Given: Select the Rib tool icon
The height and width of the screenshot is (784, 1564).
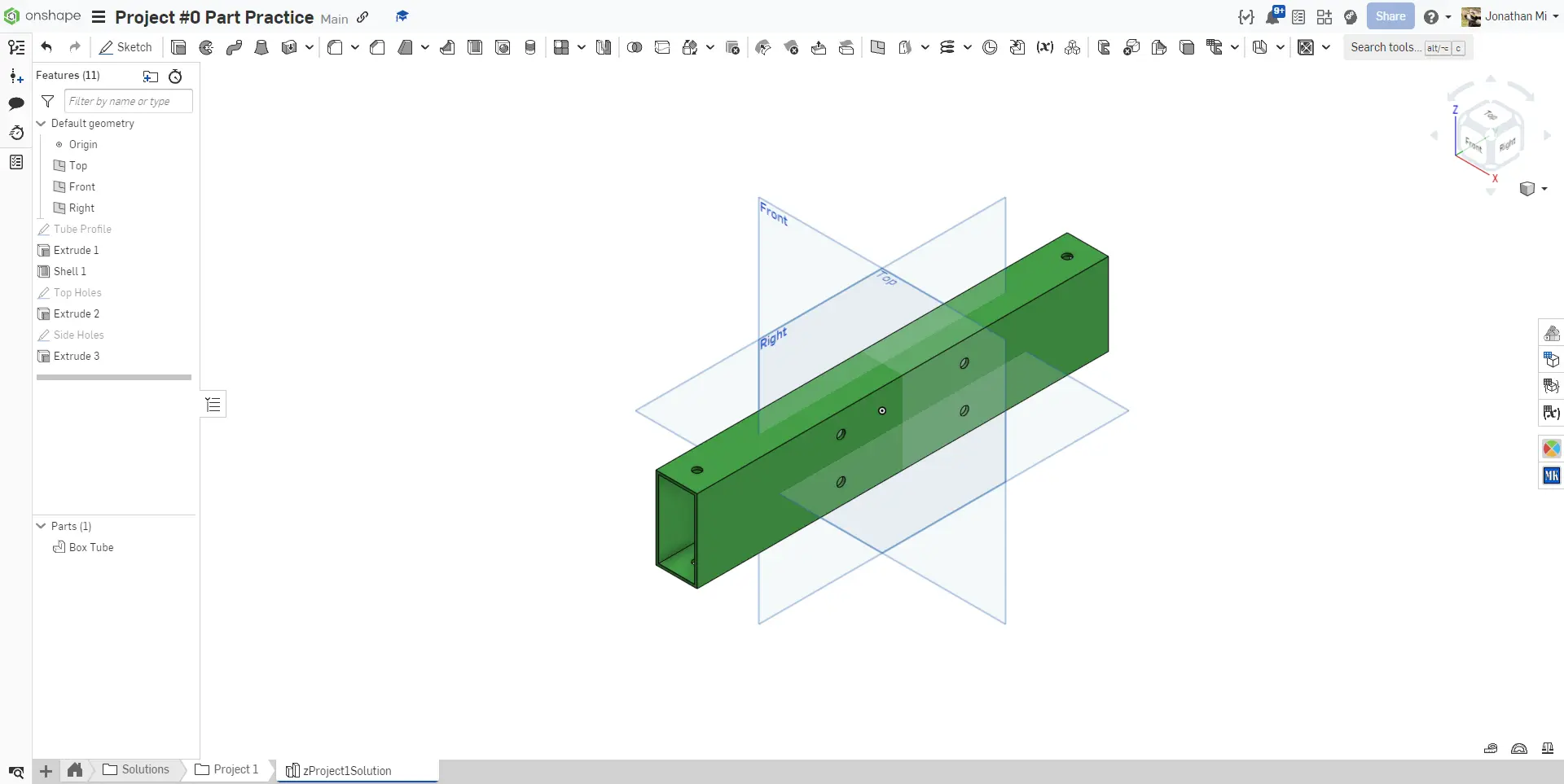Looking at the screenshot, I should [x=447, y=47].
